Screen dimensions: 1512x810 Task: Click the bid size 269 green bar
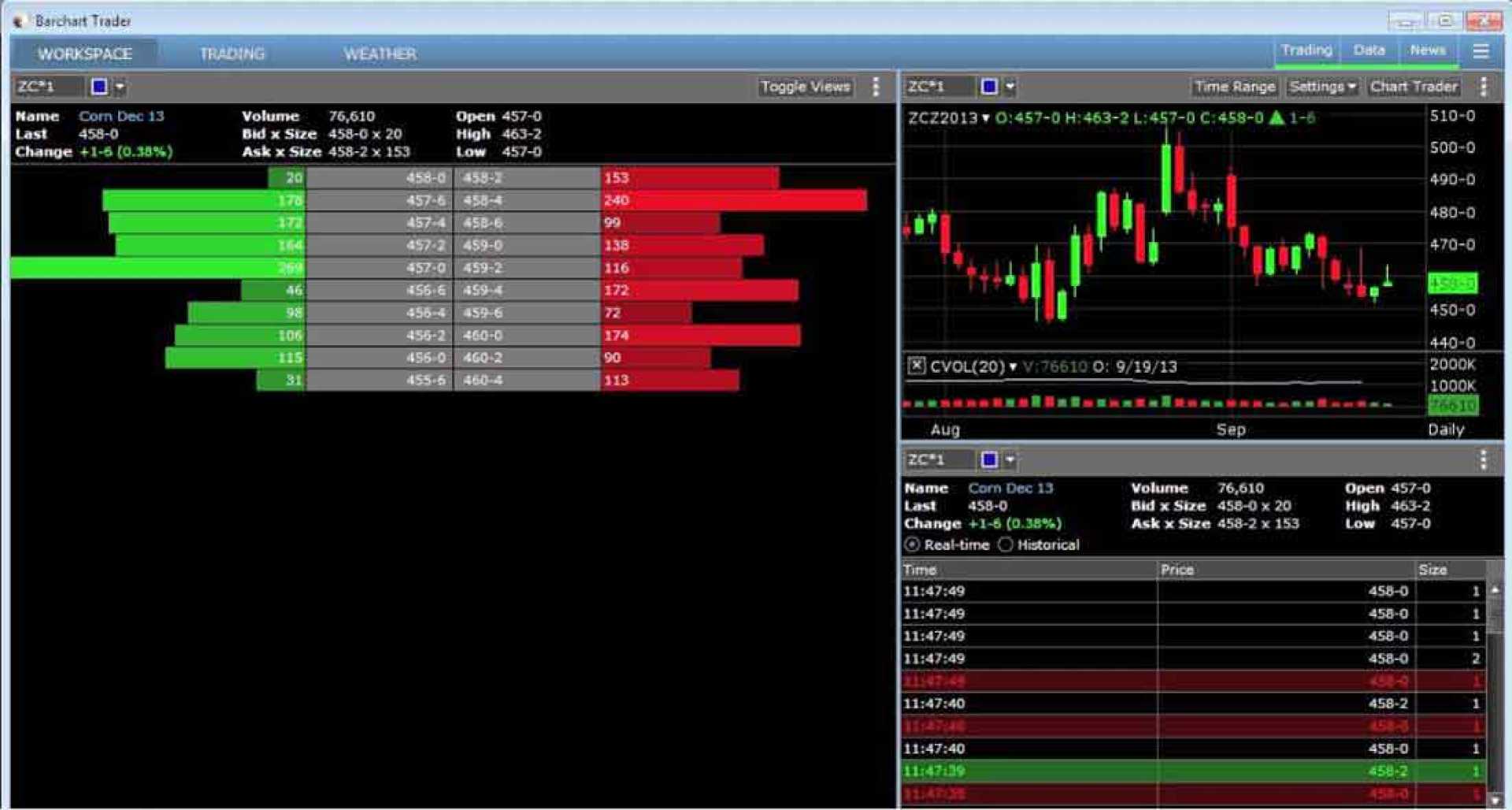(158, 268)
